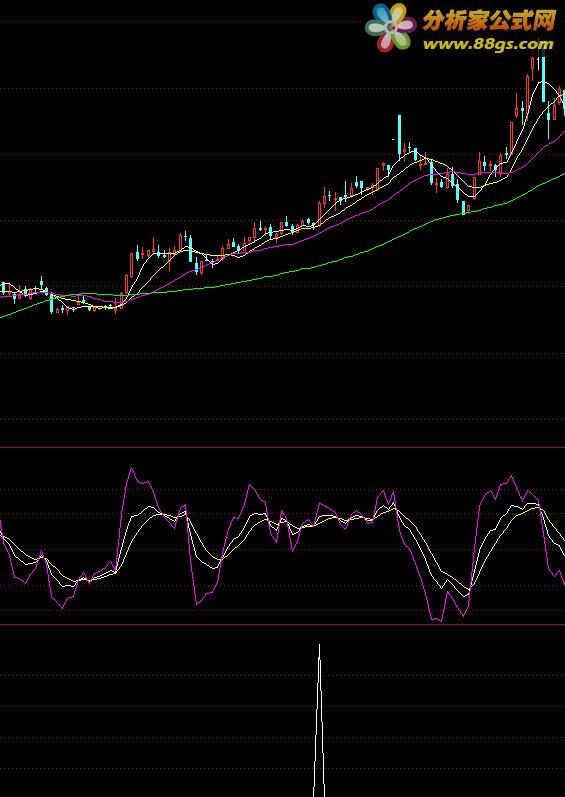Click the large red breakout candlestick

pos(132,264)
